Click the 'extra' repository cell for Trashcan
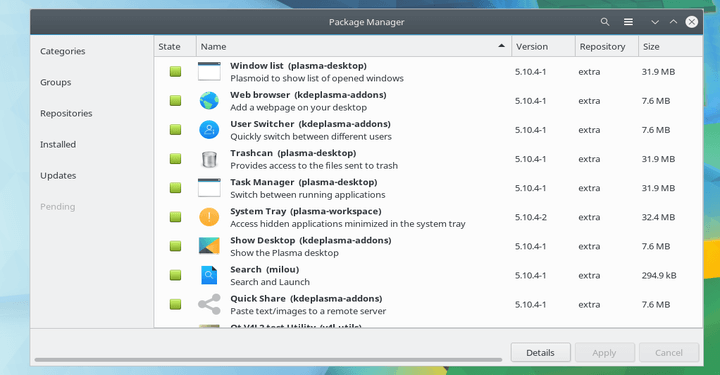 pyautogui.click(x=589, y=159)
